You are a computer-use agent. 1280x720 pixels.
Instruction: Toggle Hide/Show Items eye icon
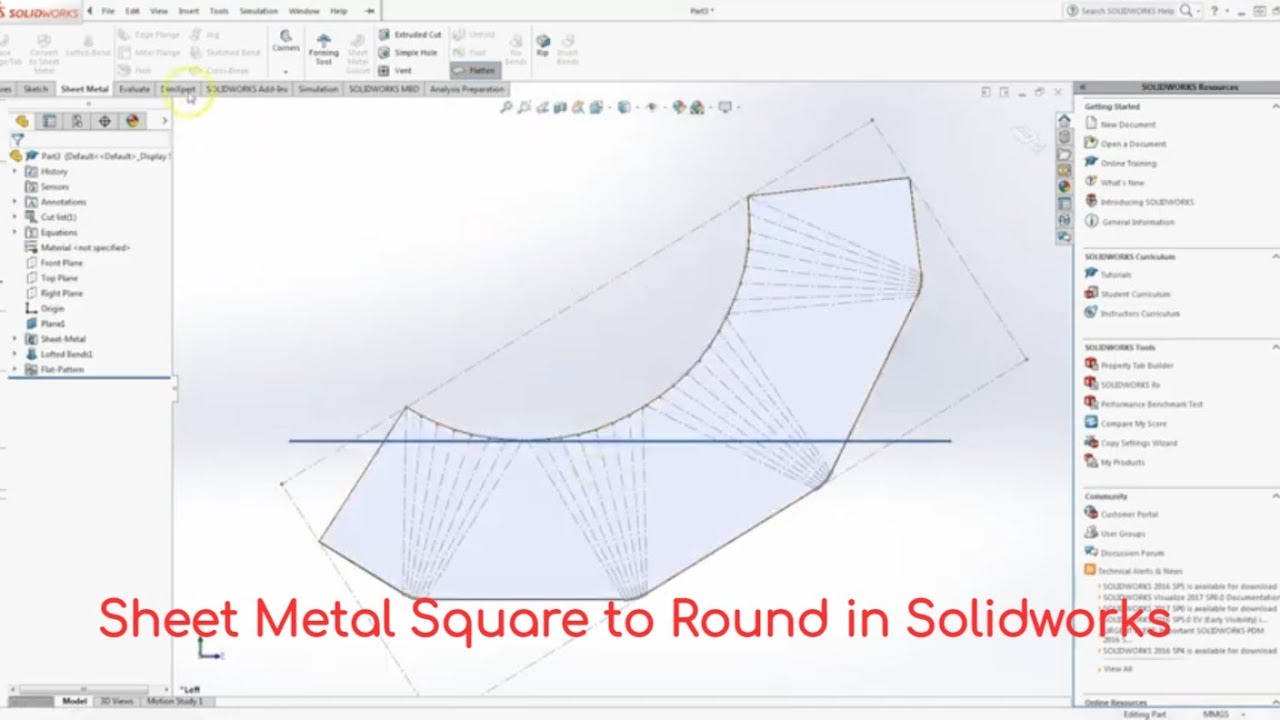(x=652, y=107)
